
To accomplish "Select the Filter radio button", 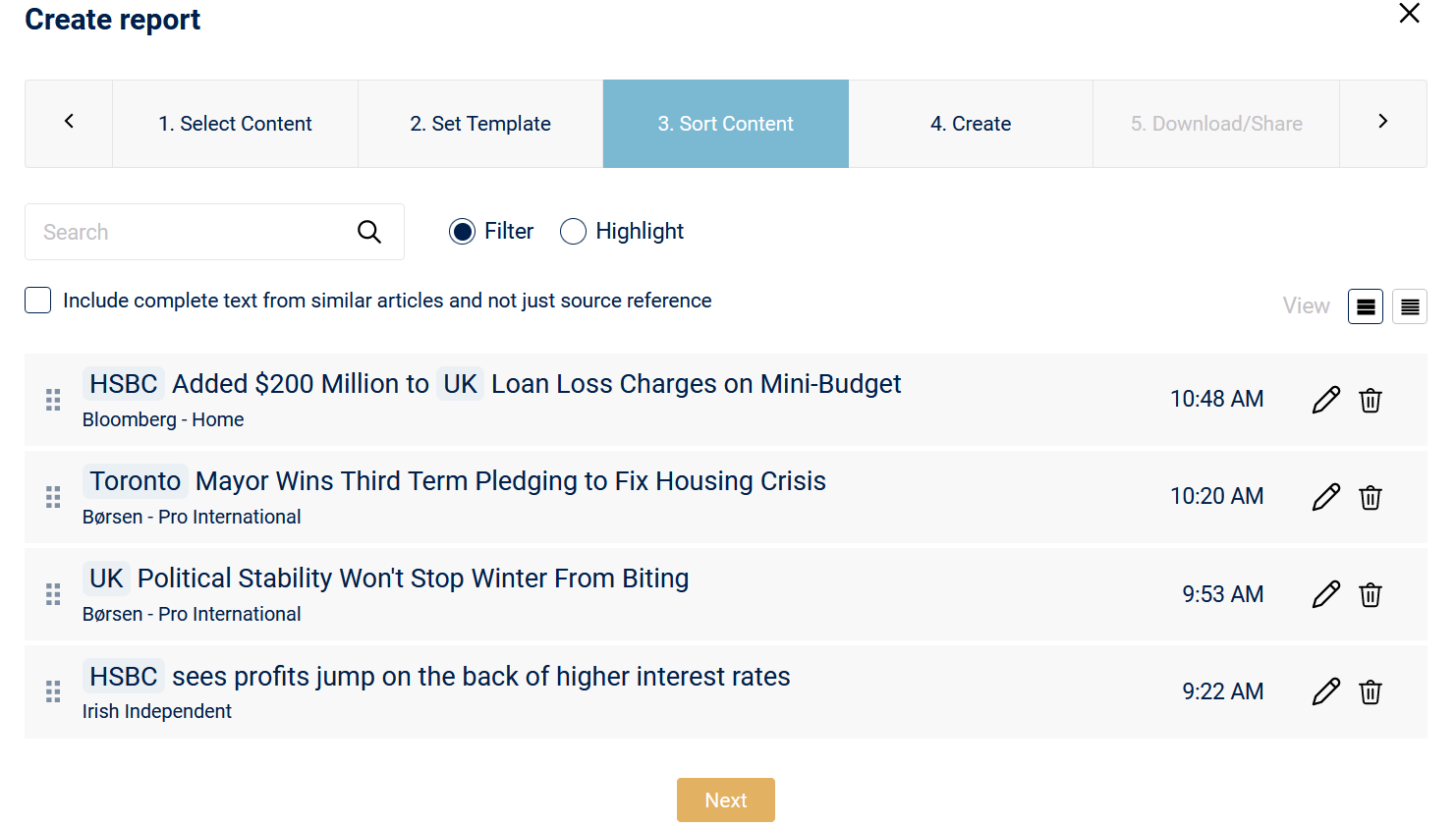I will 462,232.
